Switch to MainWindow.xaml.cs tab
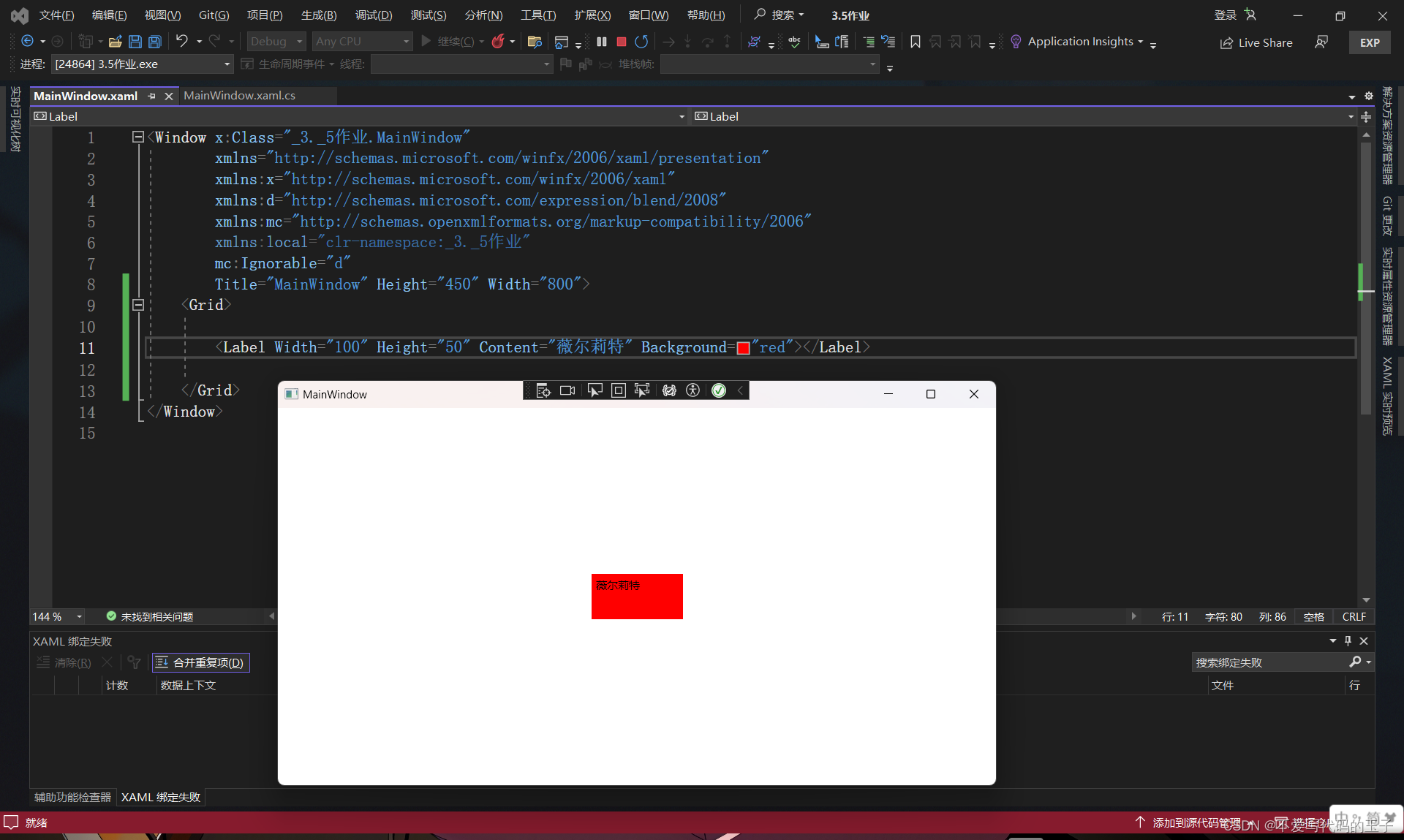This screenshot has width=1404, height=840. click(x=239, y=96)
